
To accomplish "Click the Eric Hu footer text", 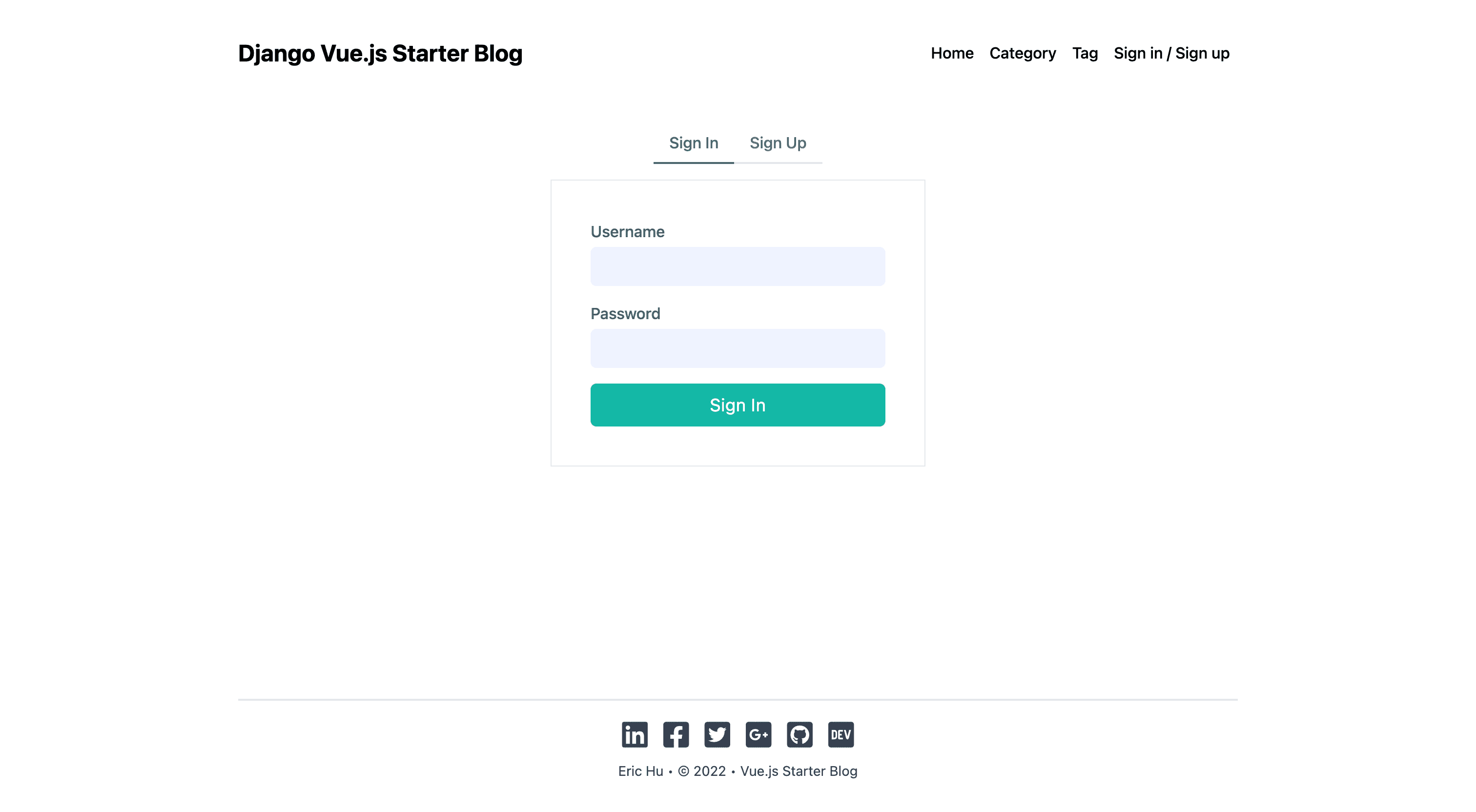I will [x=640, y=771].
